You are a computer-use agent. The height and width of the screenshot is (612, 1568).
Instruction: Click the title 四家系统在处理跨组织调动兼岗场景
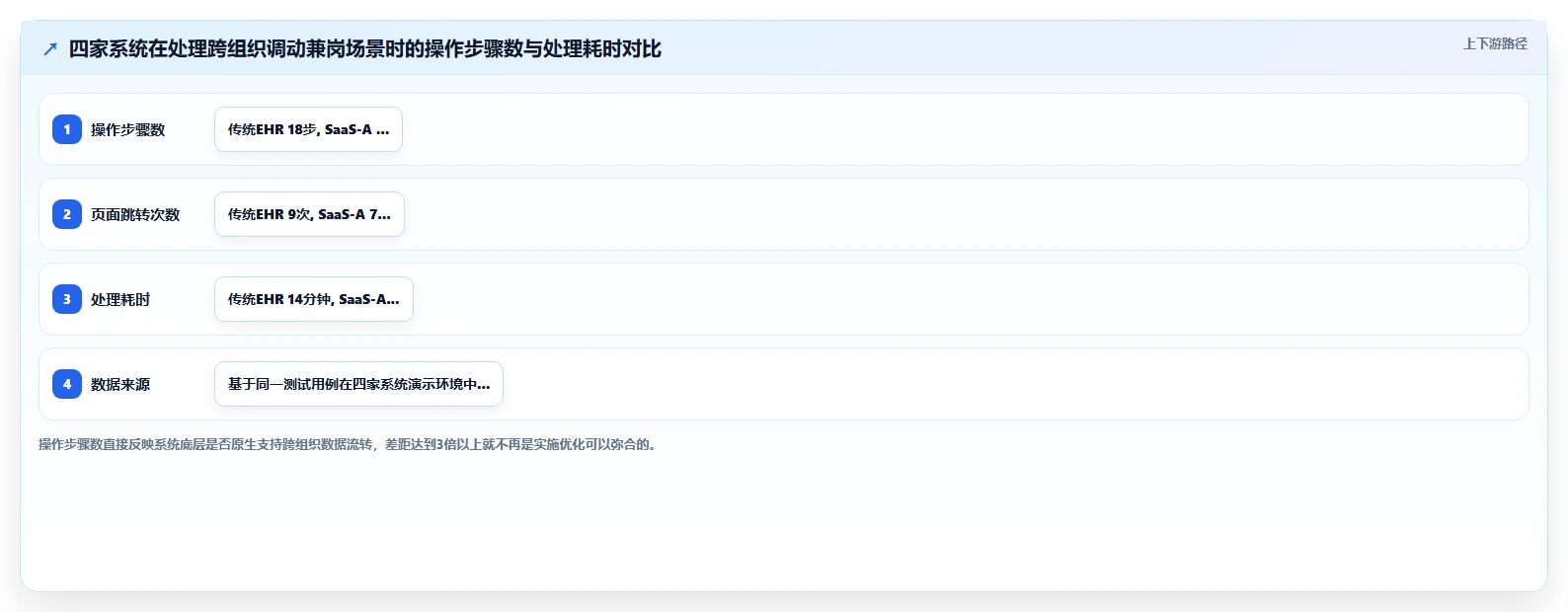click(365, 48)
